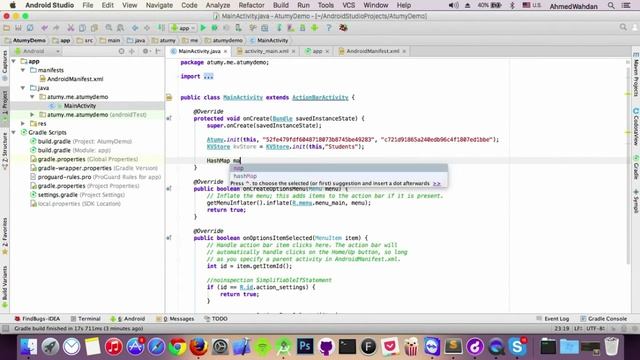
Task: Cut selection using scissors icon
Action: pyautogui.click(x=71, y=28)
